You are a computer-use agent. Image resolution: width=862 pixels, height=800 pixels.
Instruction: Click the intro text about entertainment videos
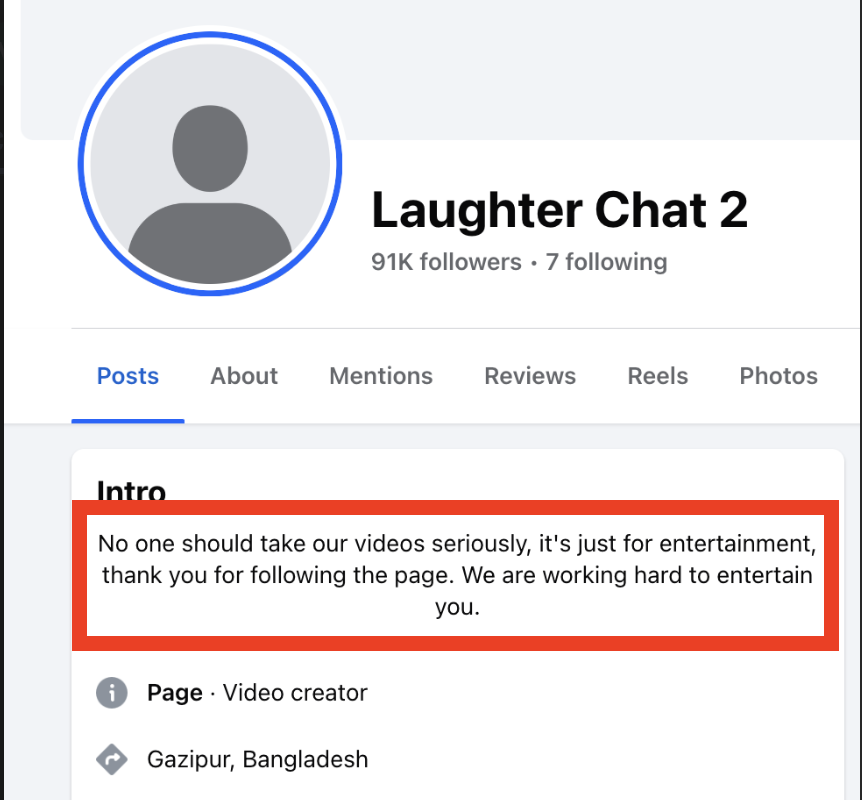point(456,575)
